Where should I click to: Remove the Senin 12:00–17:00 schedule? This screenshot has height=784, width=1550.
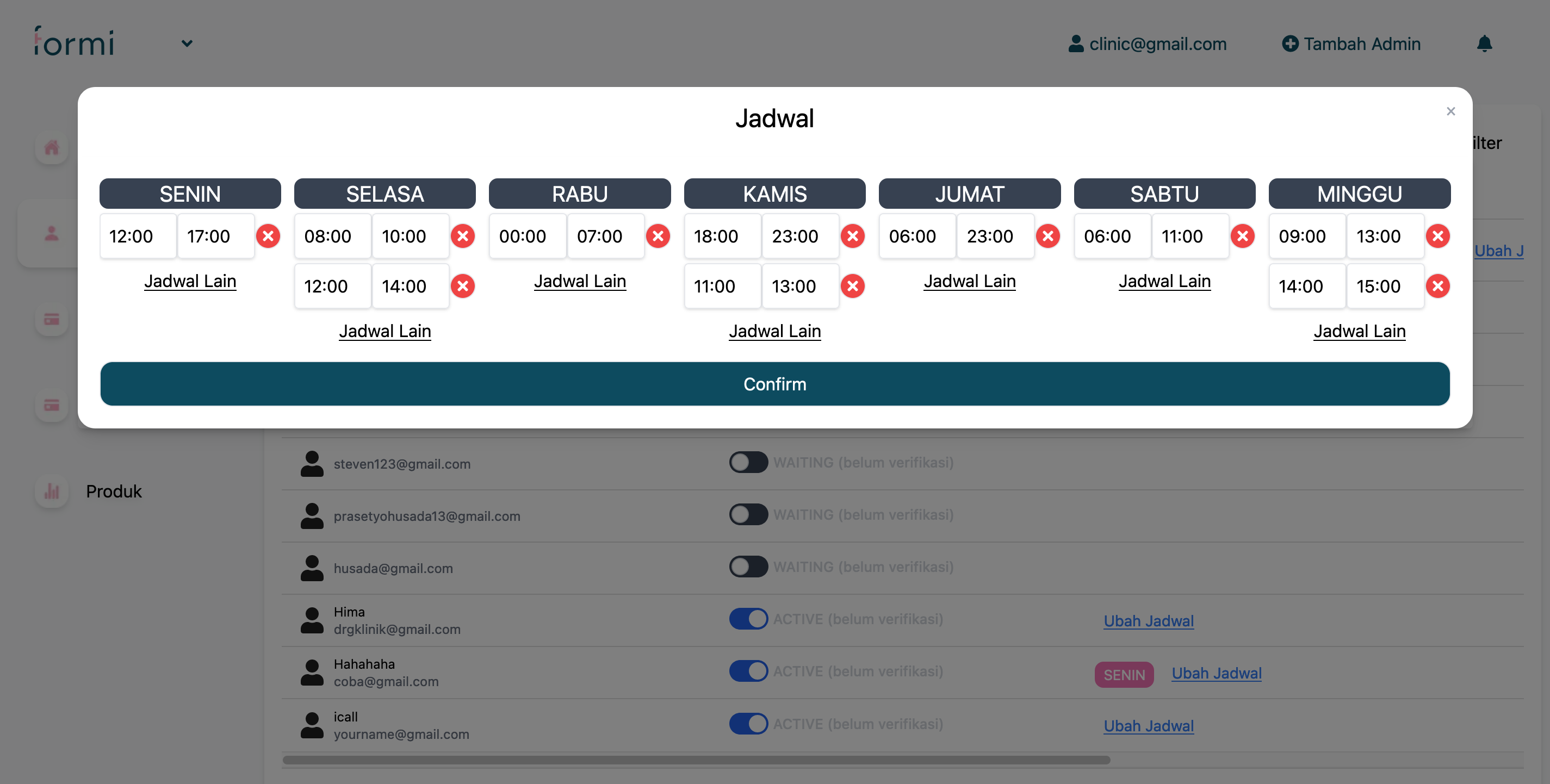click(x=268, y=236)
